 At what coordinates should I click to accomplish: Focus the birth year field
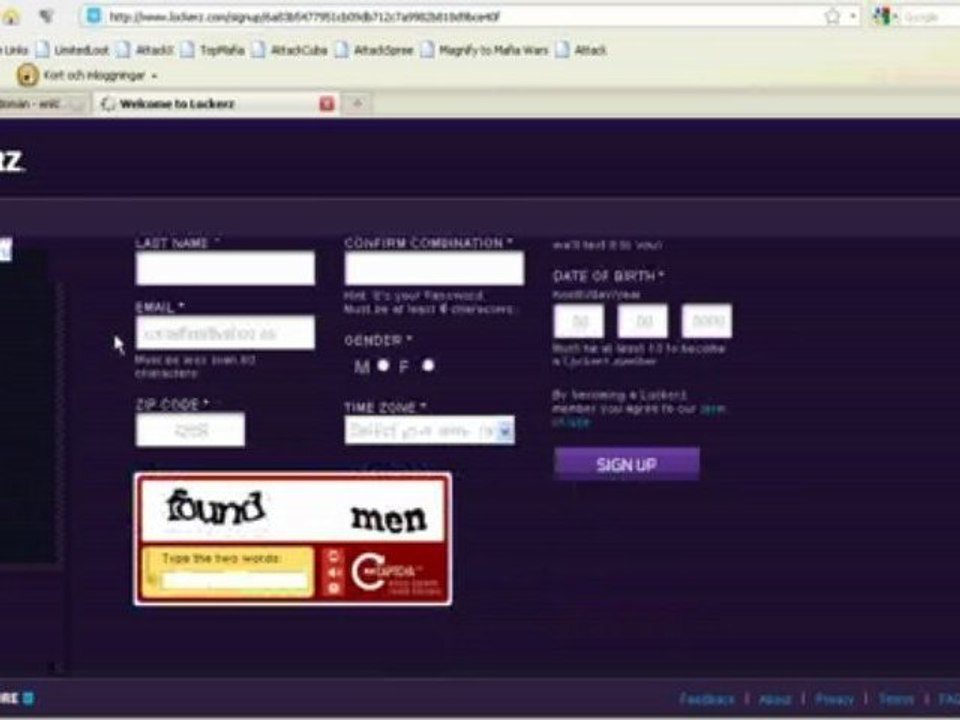pyautogui.click(x=707, y=321)
